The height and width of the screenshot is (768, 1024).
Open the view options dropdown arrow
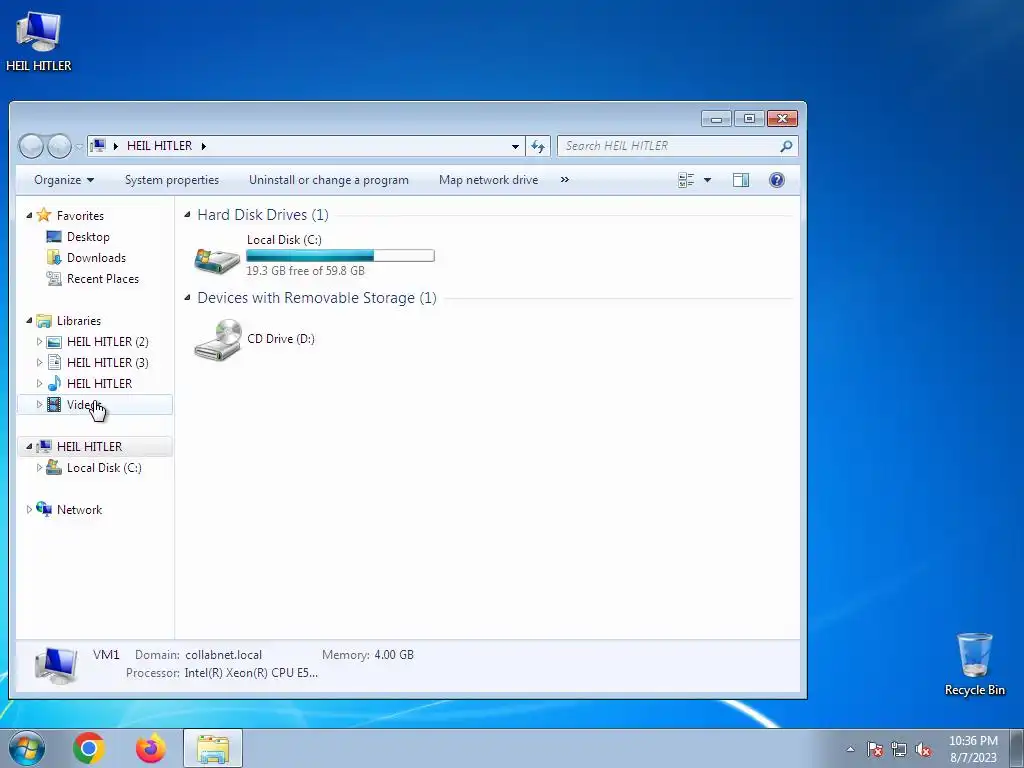tap(707, 180)
